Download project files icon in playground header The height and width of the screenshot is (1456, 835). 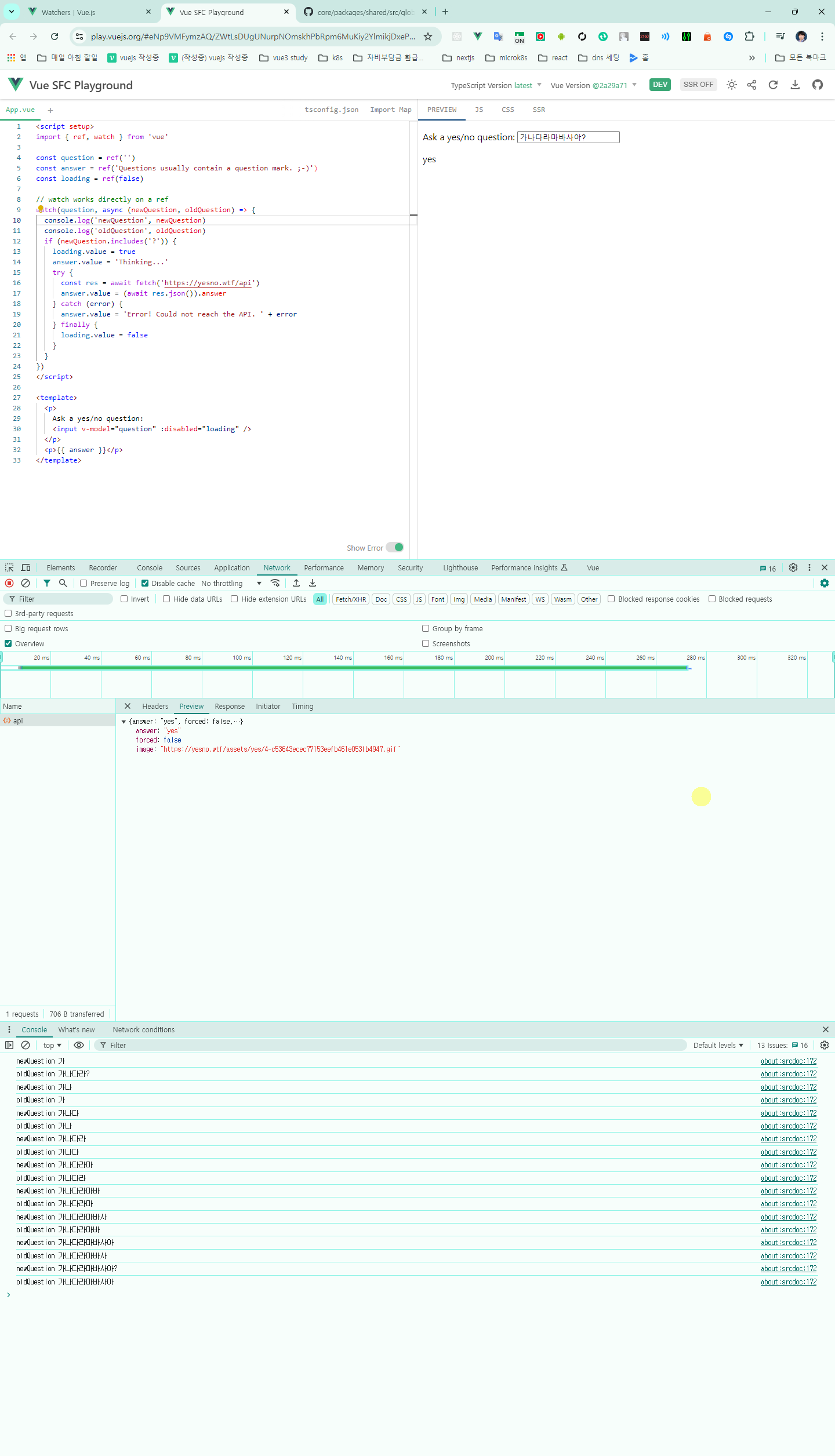[795, 85]
